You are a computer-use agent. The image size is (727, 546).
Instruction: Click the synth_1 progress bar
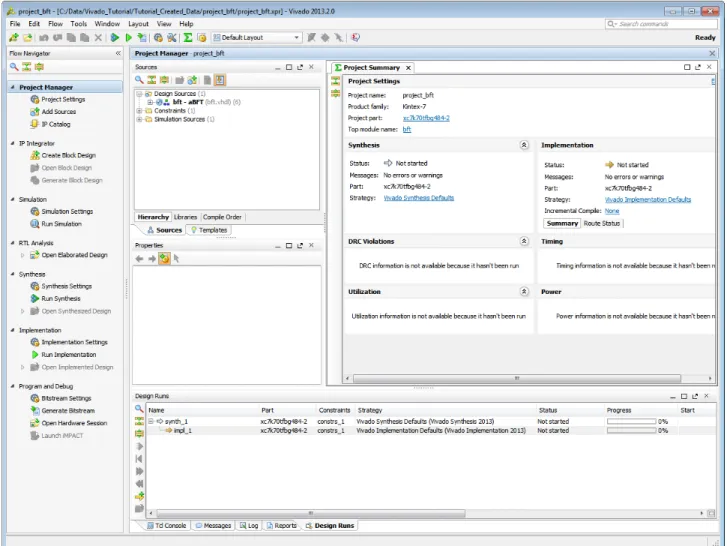point(631,421)
